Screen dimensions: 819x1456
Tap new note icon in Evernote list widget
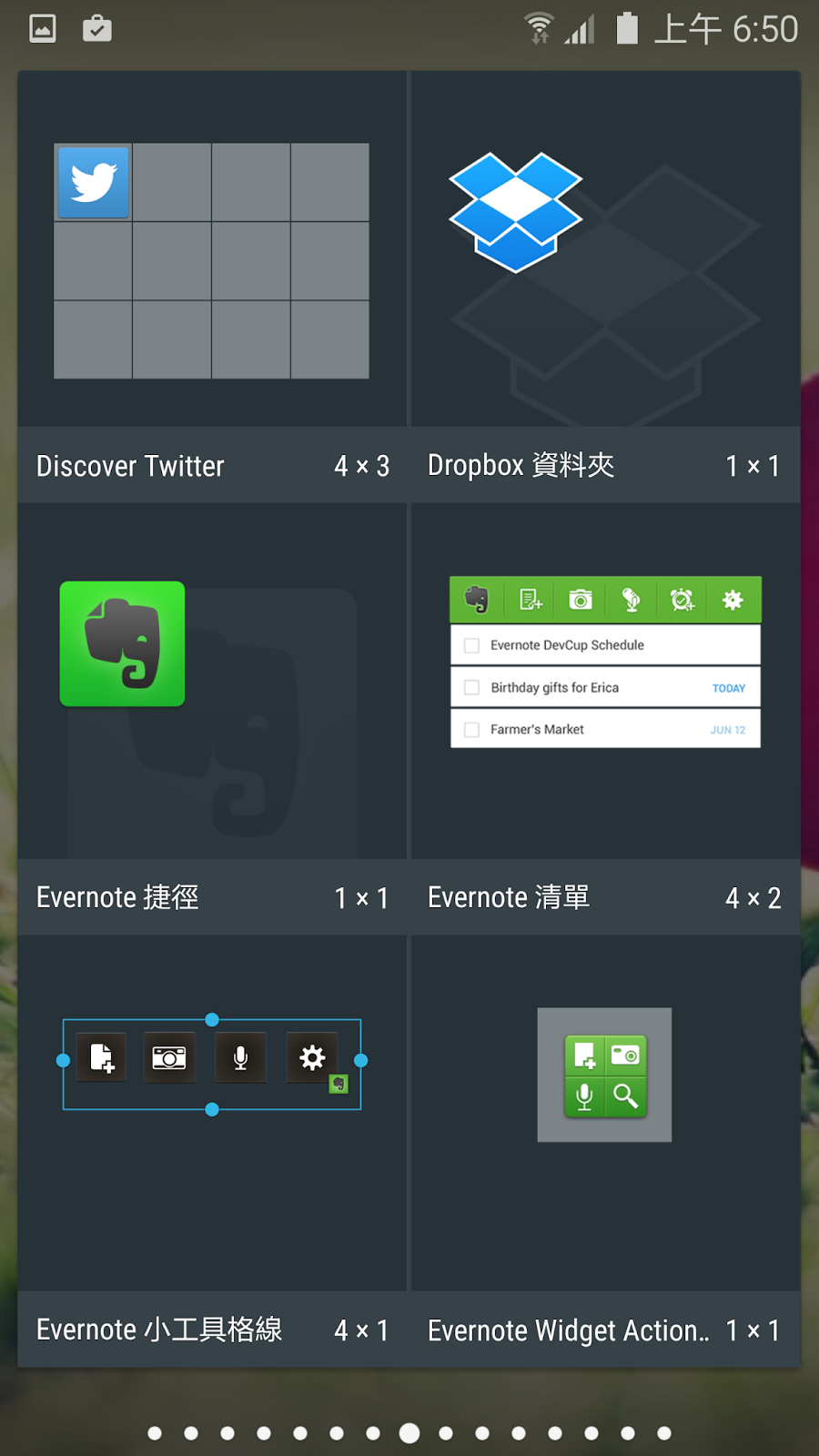531,599
